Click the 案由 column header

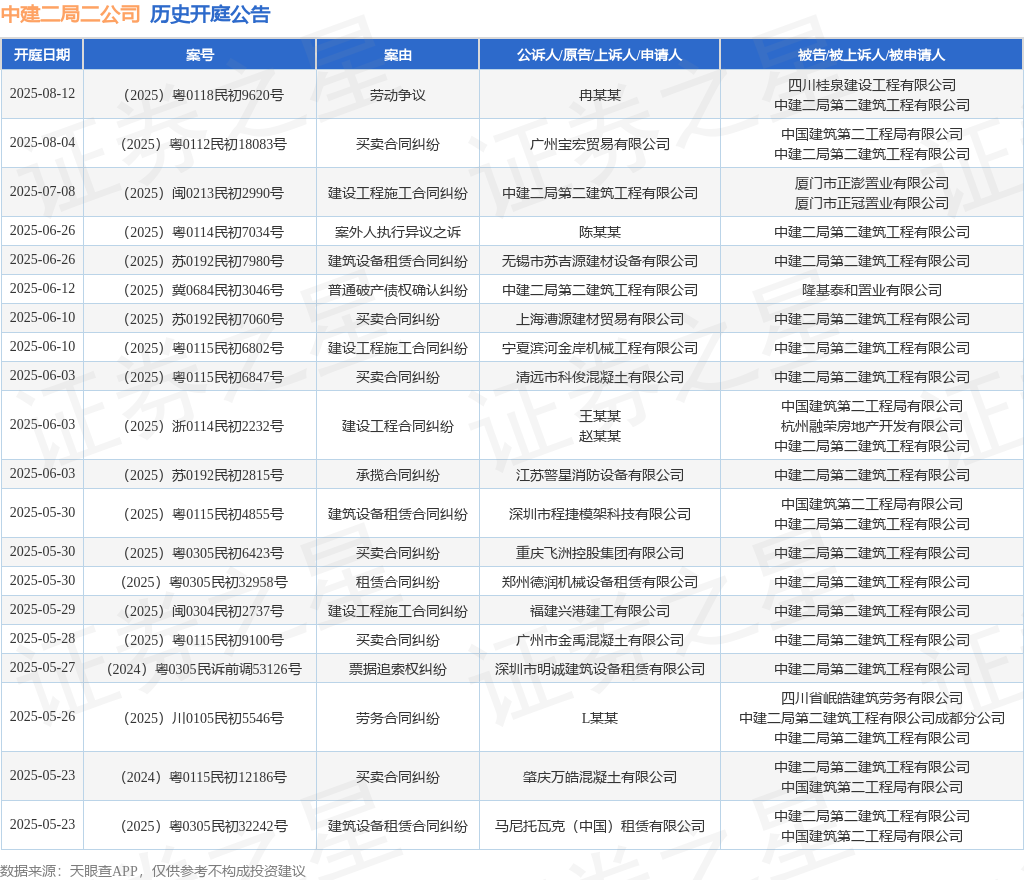click(398, 55)
